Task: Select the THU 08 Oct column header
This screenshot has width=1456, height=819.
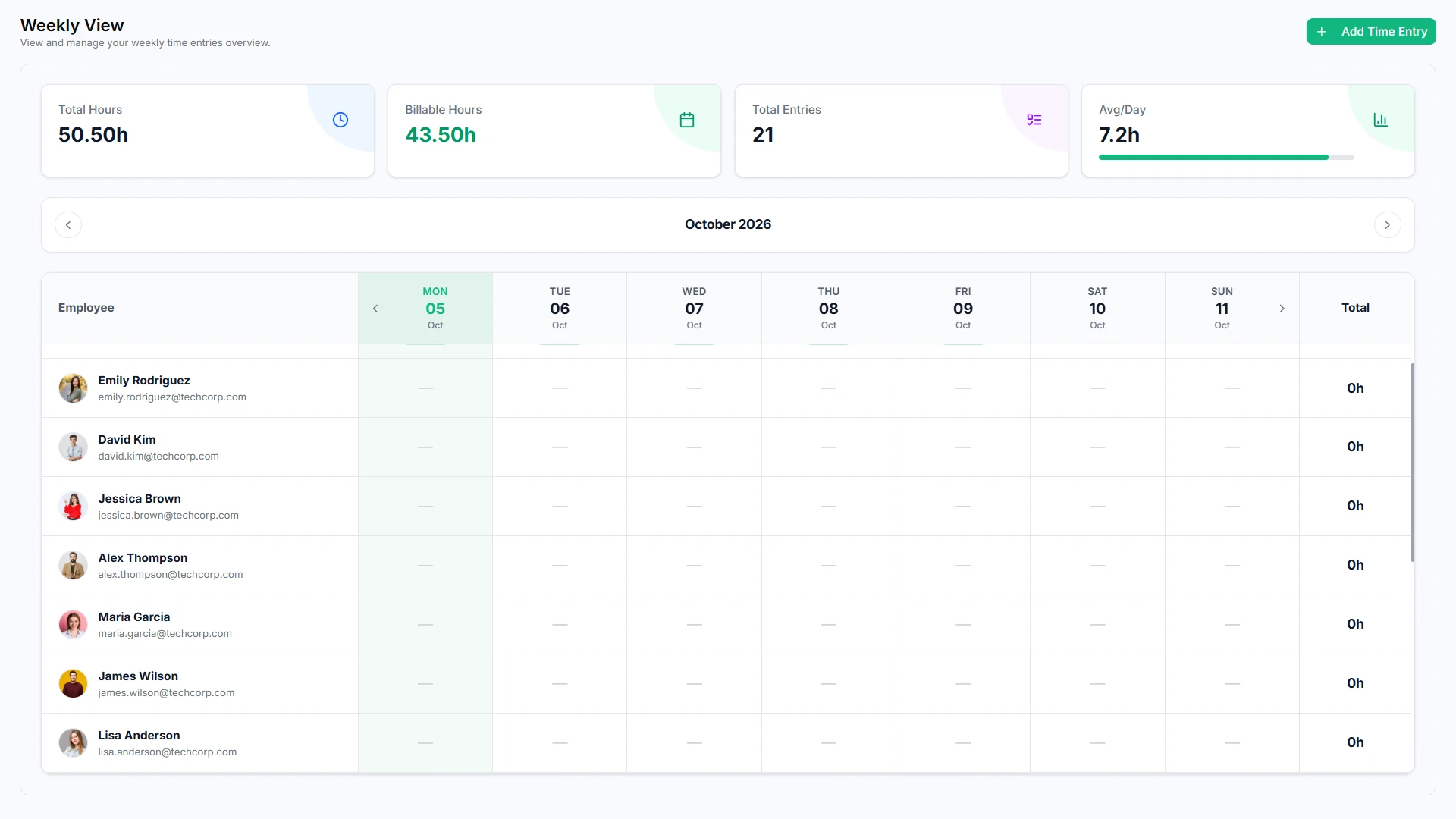Action: 828,308
